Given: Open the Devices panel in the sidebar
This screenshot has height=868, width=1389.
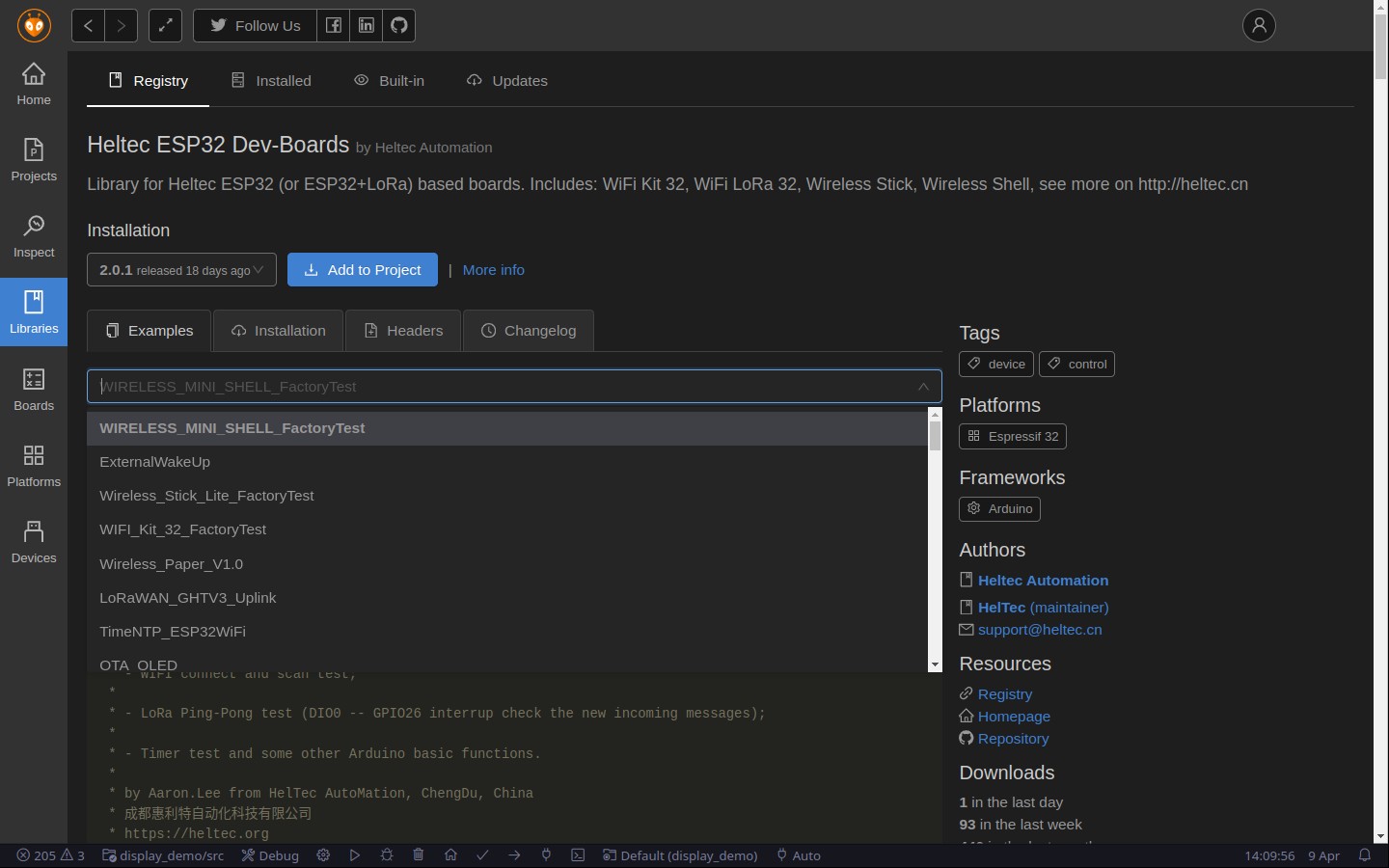Looking at the screenshot, I should [34, 542].
